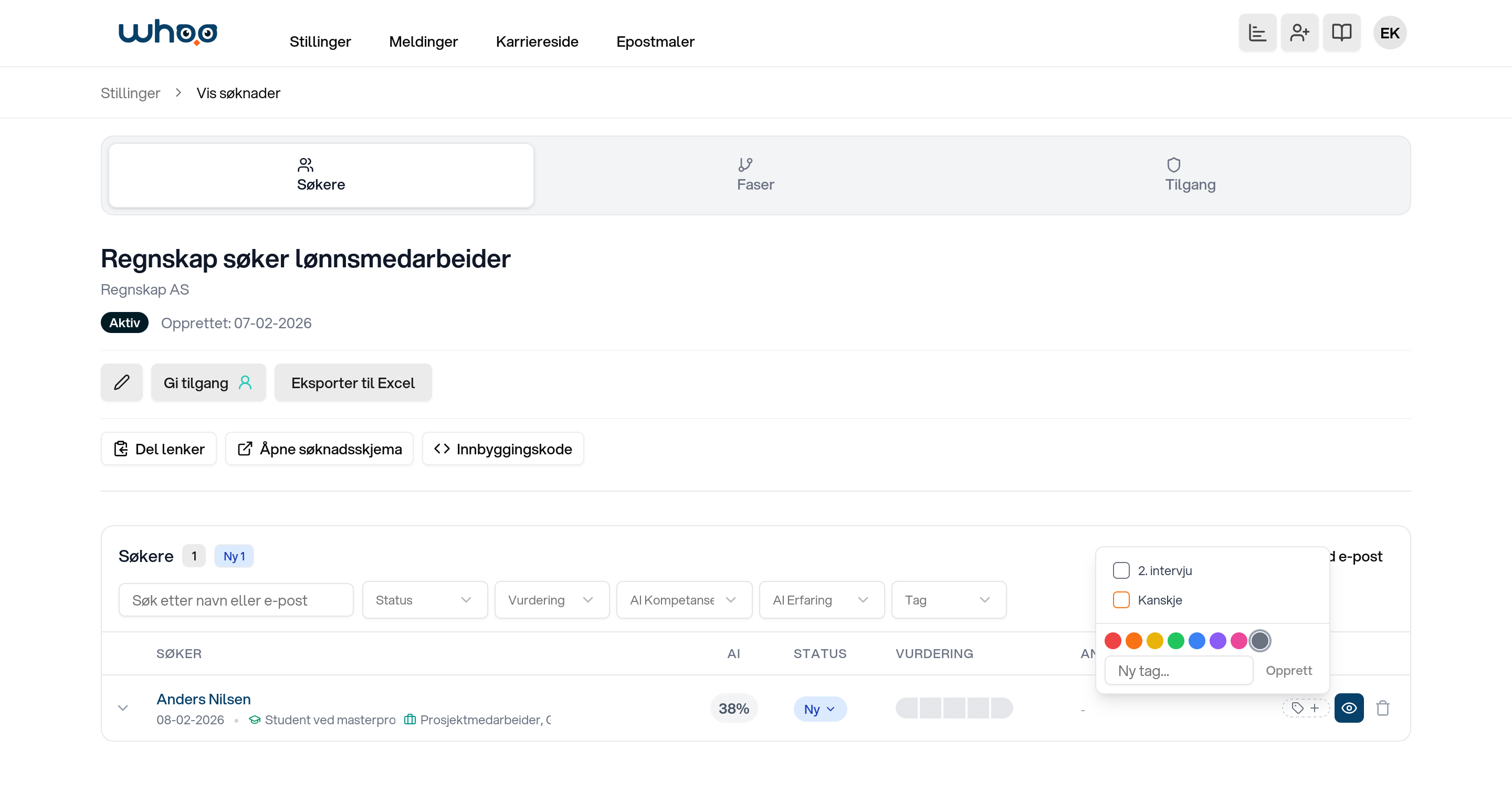Image resolution: width=1512 pixels, height=791 pixels.
Task: View Anders Nilsen via the eye icon
Action: tap(1349, 708)
